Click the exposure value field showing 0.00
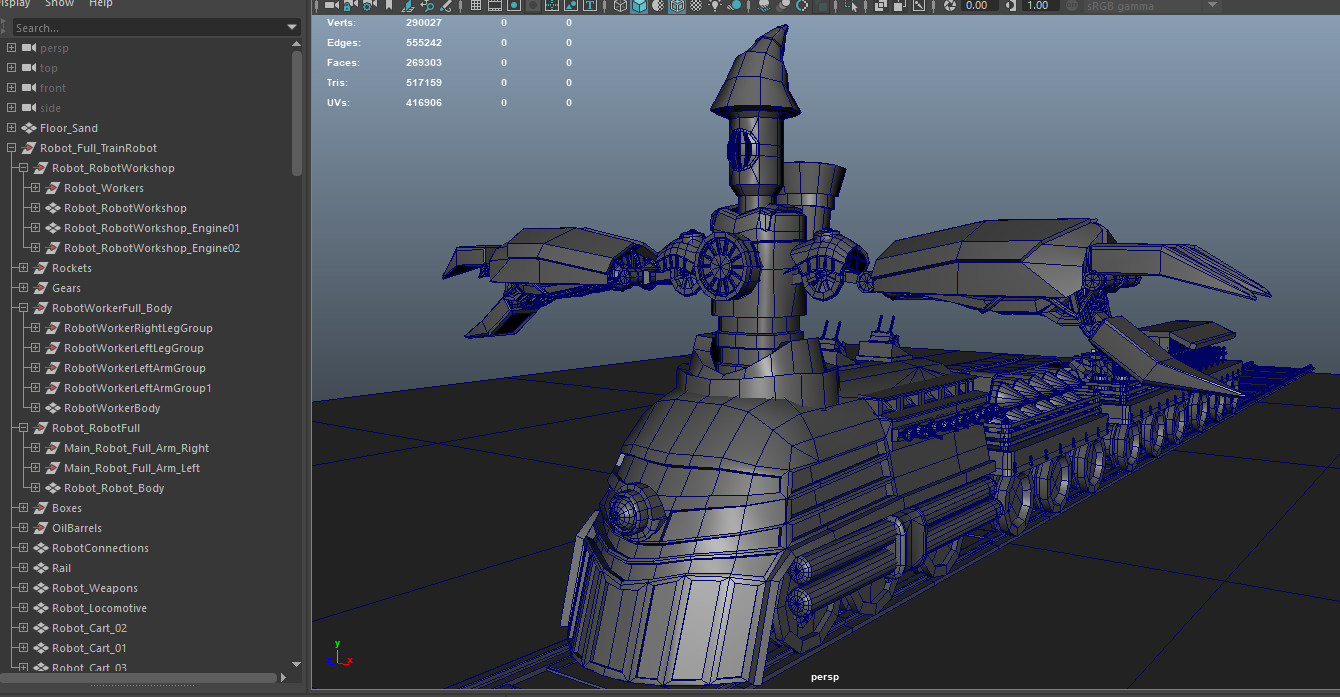 point(975,6)
